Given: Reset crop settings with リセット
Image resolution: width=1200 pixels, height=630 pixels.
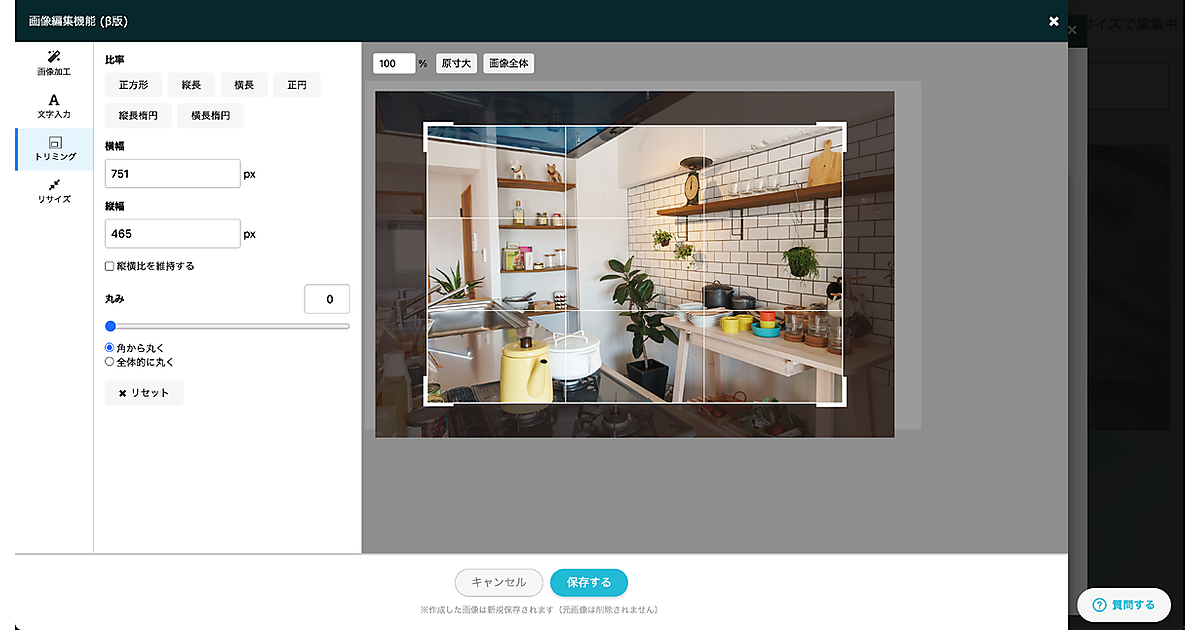Looking at the screenshot, I should (144, 393).
